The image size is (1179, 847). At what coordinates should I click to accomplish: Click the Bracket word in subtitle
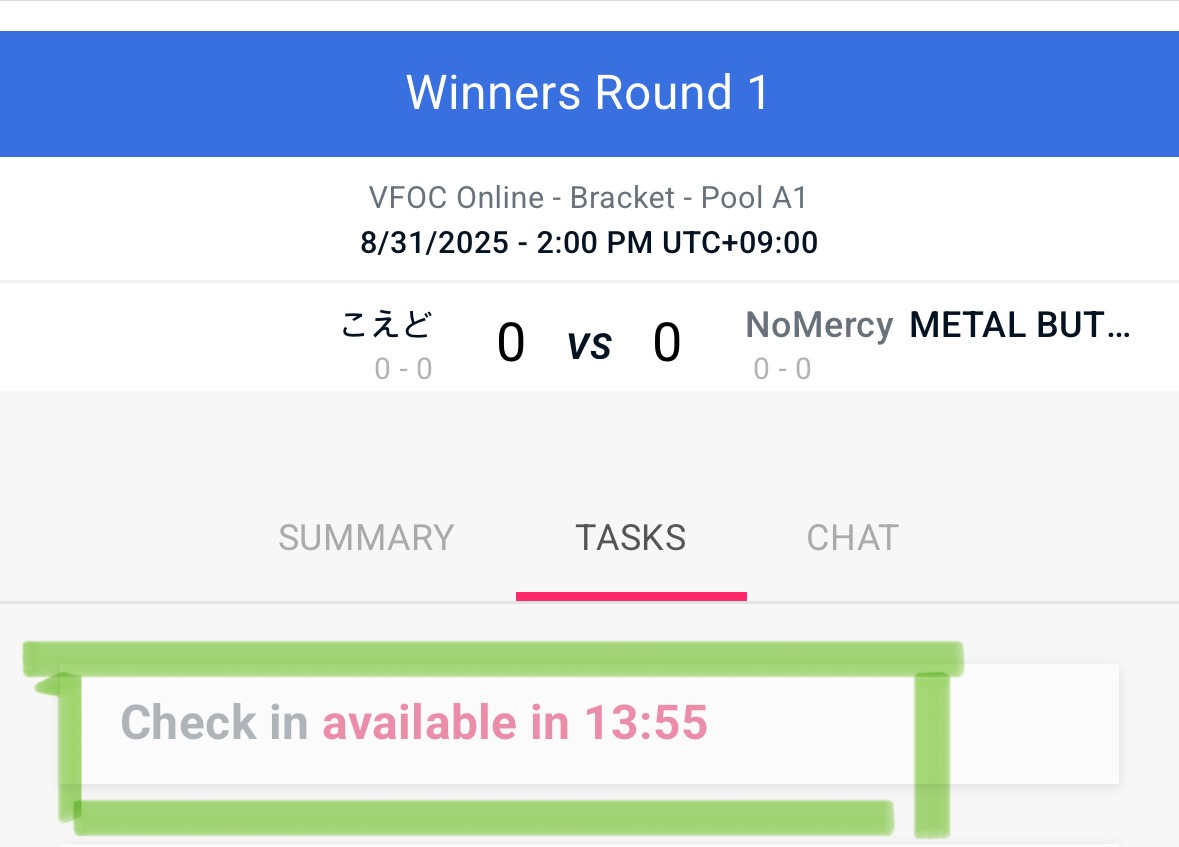[622, 198]
